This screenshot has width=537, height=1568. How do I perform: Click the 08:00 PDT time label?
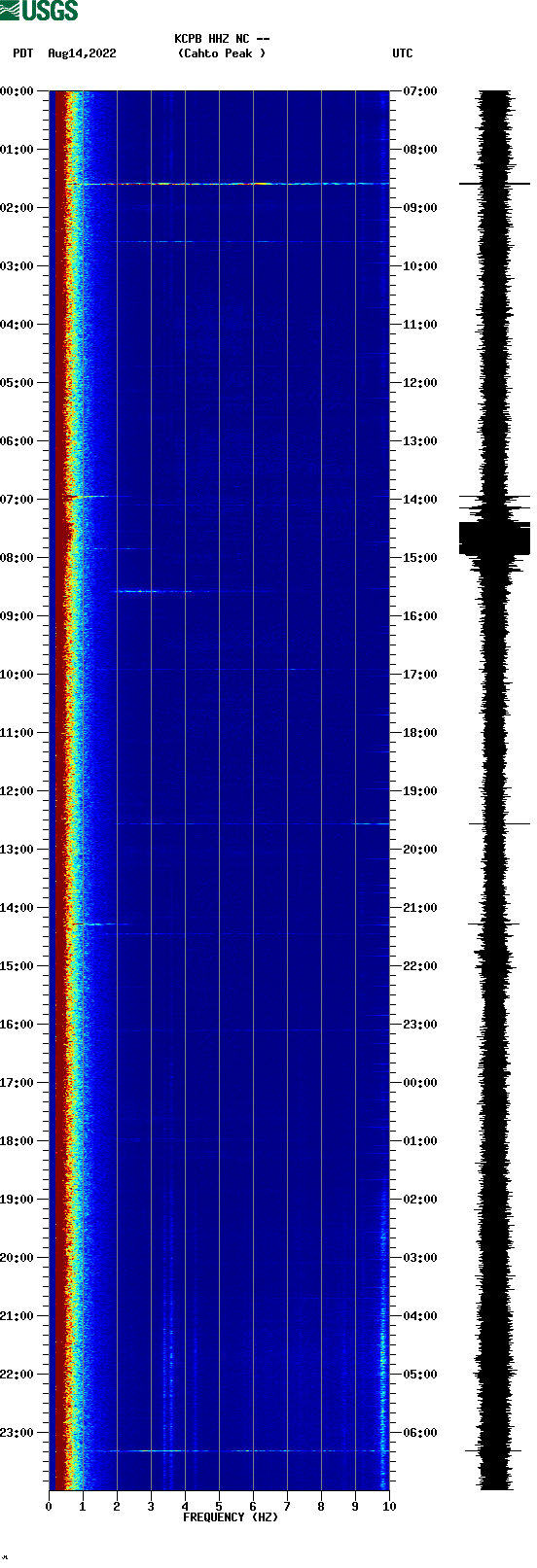pyautogui.click(x=18, y=558)
